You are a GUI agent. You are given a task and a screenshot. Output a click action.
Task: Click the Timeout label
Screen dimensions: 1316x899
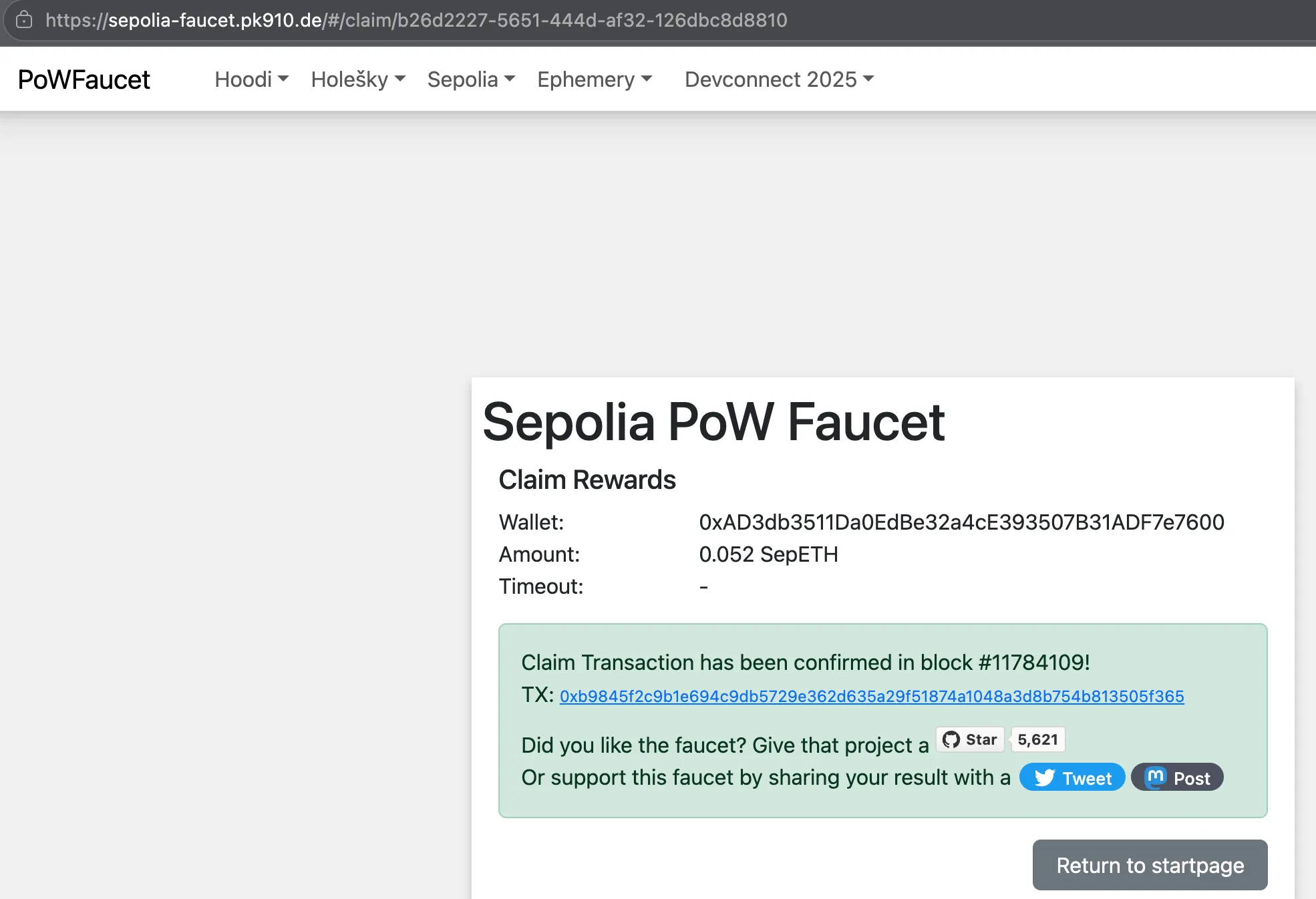point(541,586)
